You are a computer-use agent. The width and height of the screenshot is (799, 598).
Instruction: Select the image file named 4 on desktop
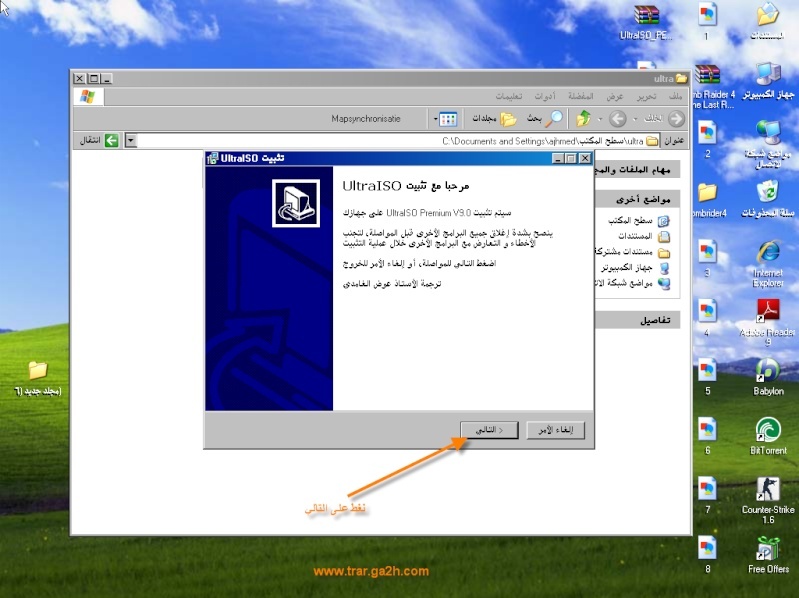[x=707, y=318]
